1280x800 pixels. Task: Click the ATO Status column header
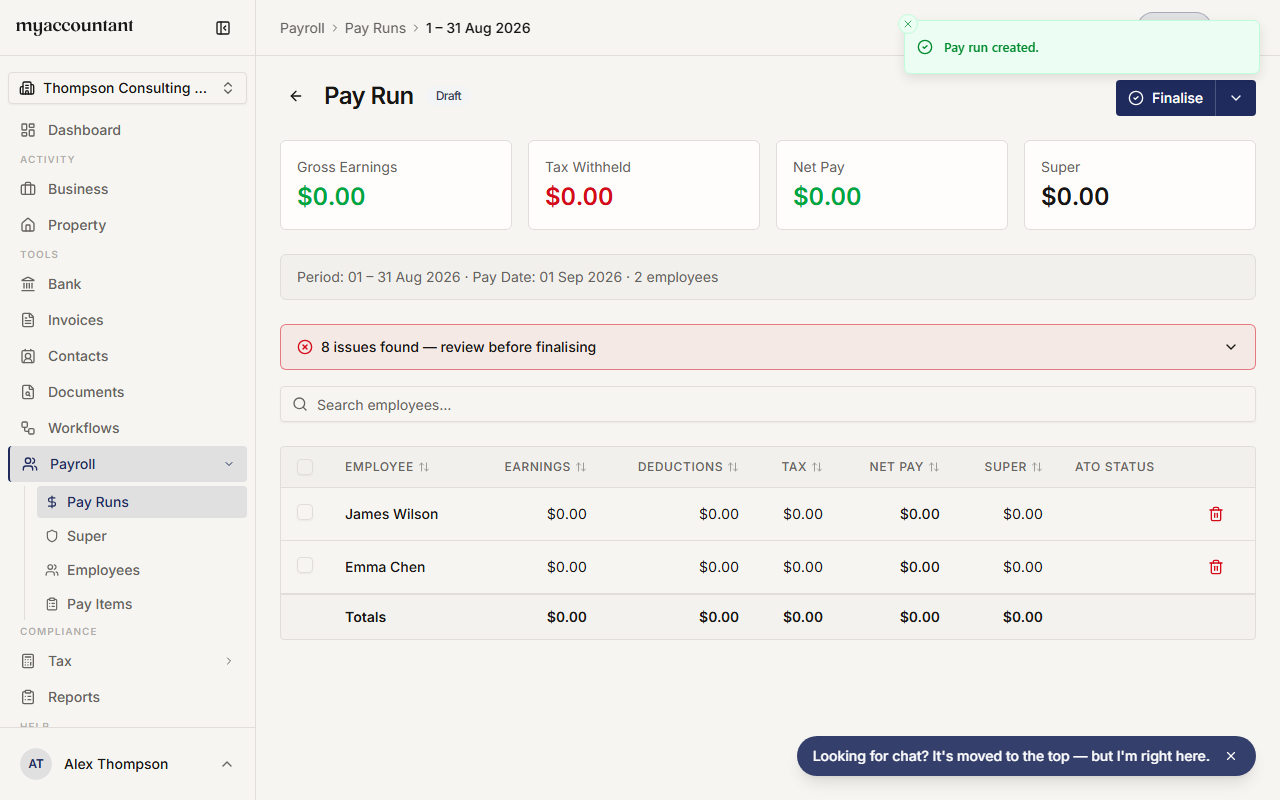coord(1114,467)
